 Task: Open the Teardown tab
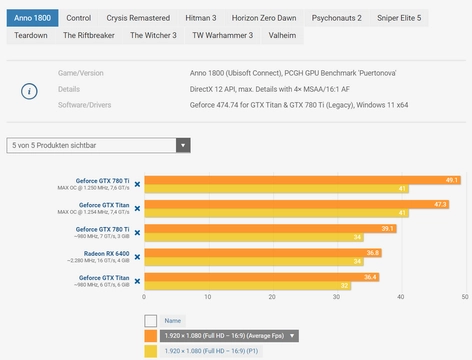31,35
